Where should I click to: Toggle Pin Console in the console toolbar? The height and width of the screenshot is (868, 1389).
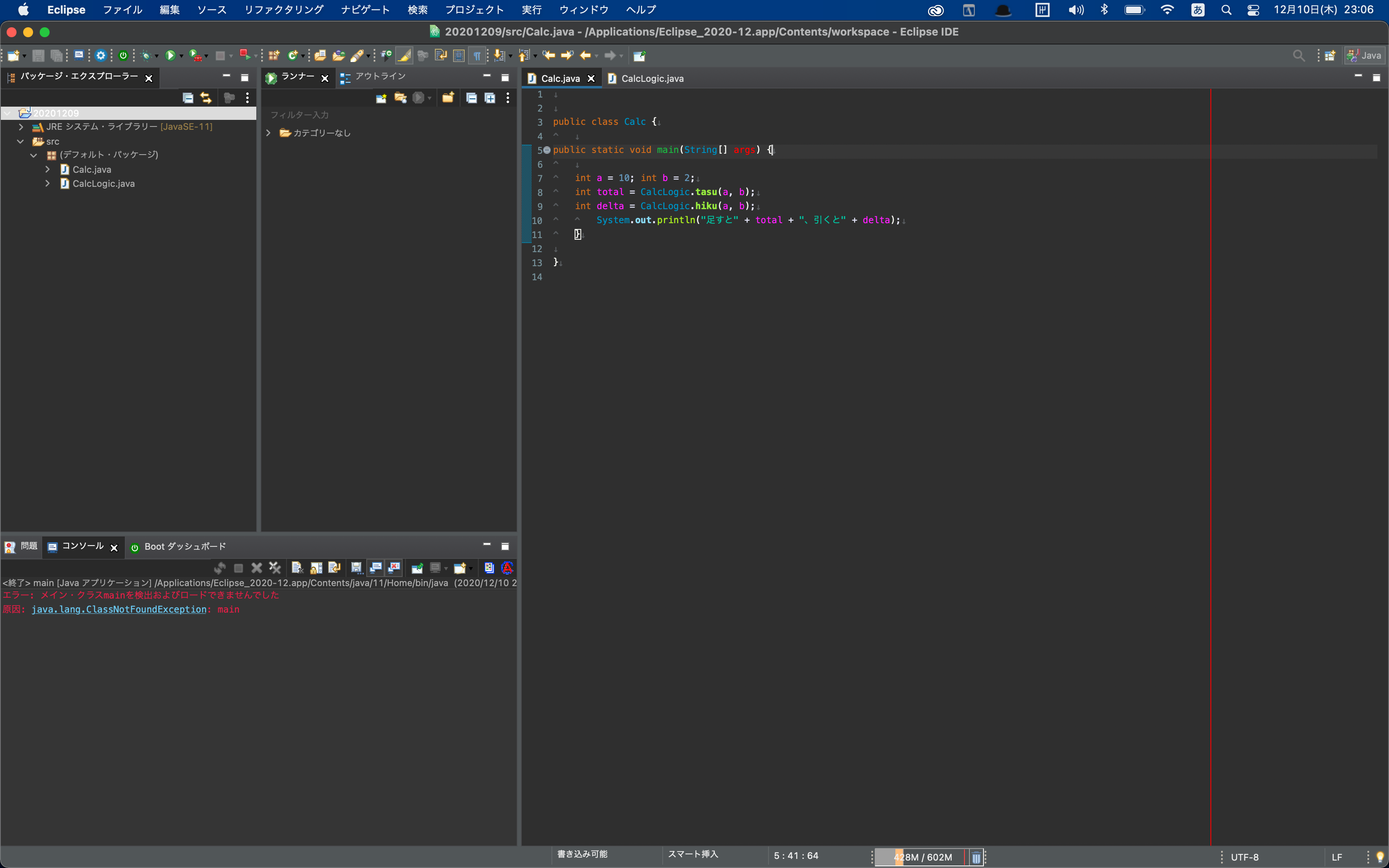pos(417,568)
